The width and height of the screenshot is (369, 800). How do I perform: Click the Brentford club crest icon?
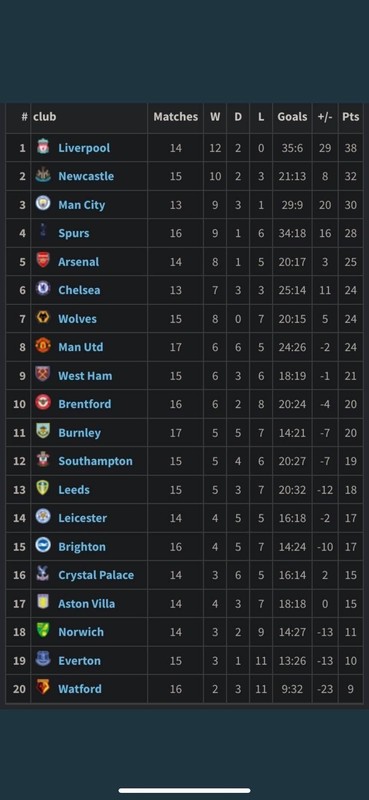tap(43, 403)
